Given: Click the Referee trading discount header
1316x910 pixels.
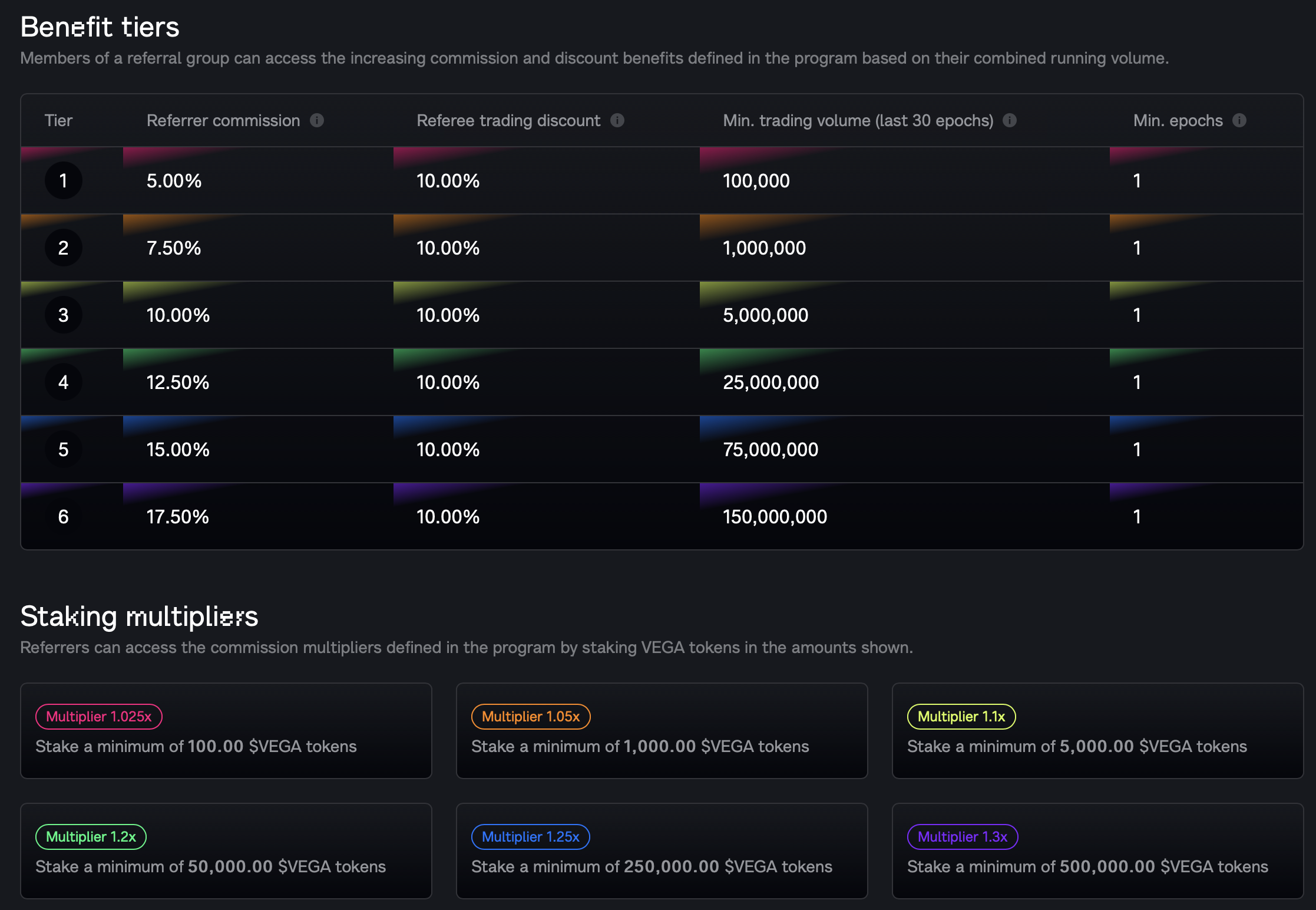Looking at the screenshot, I should 508,120.
